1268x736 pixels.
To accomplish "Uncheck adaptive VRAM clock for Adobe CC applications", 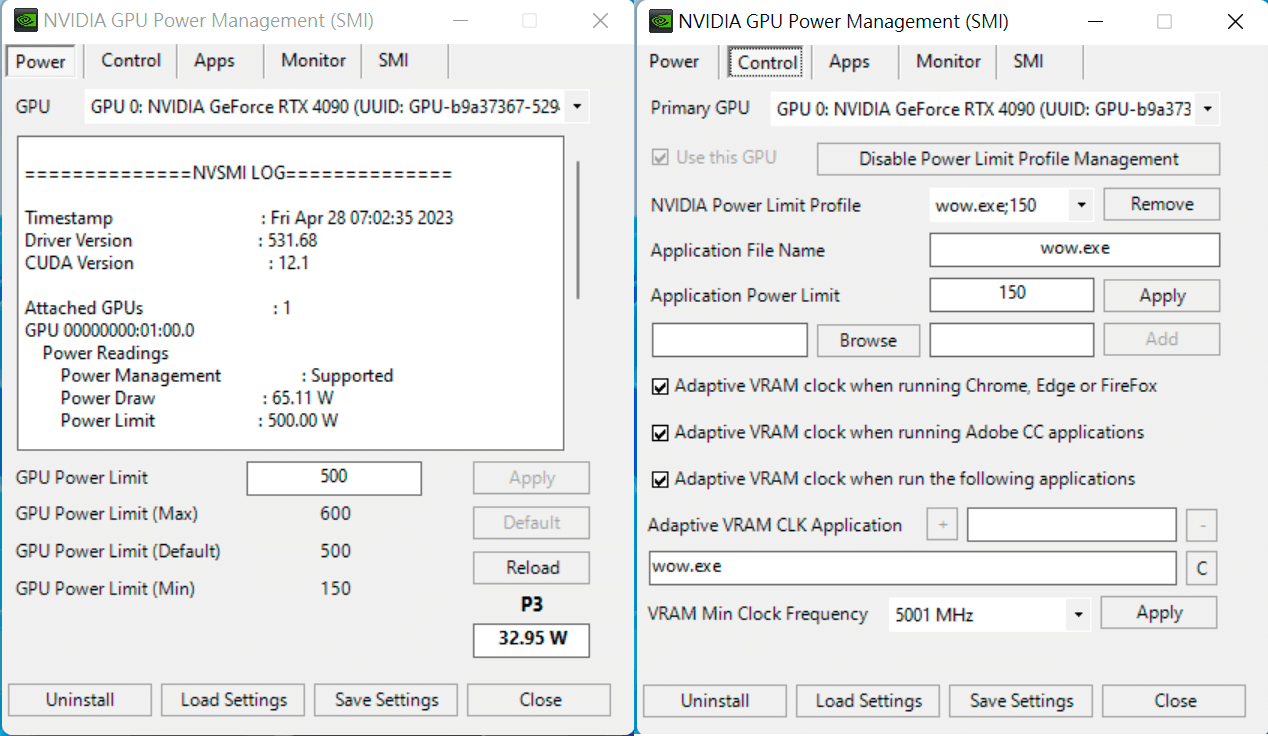I will (x=660, y=432).
